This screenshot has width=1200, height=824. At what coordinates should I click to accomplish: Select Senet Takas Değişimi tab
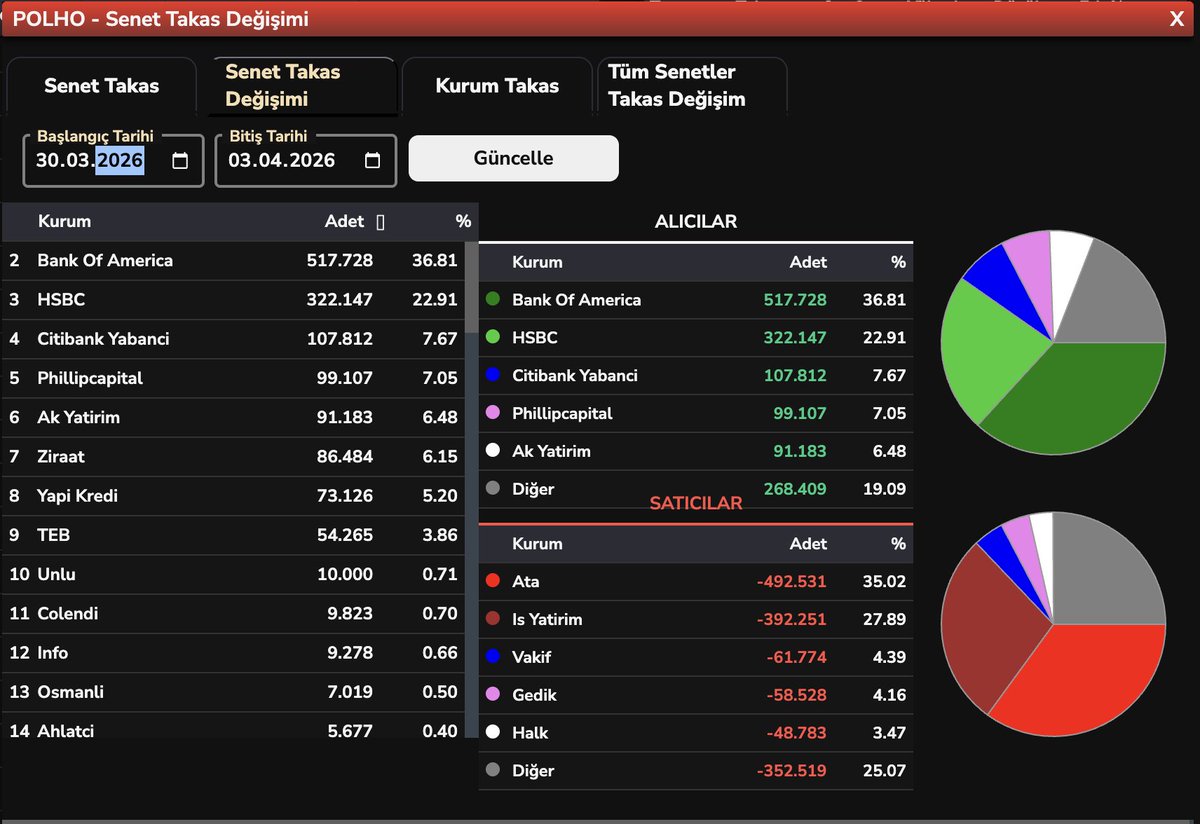[303, 86]
